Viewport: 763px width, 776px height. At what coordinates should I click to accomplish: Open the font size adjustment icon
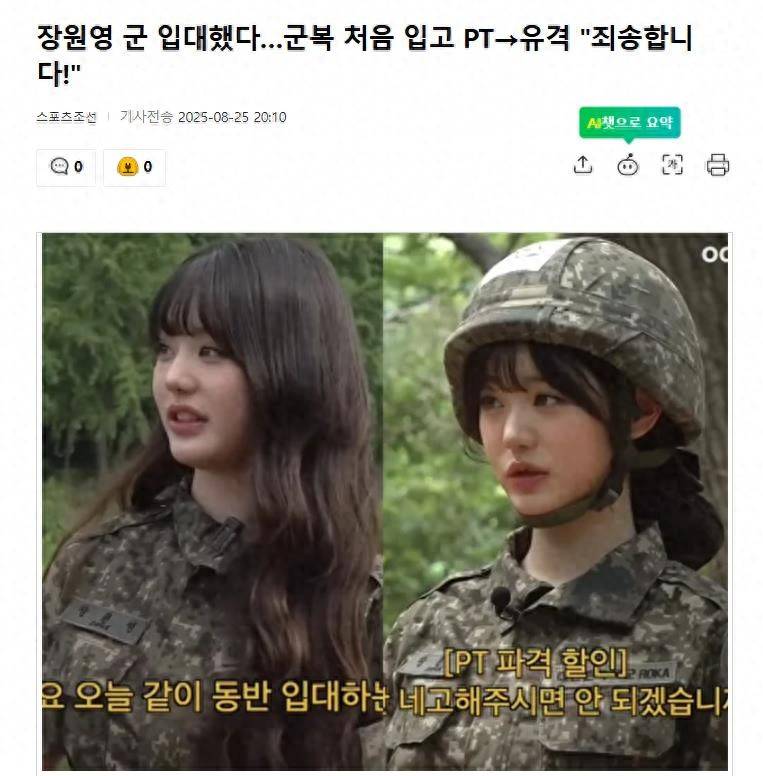pos(672,165)
